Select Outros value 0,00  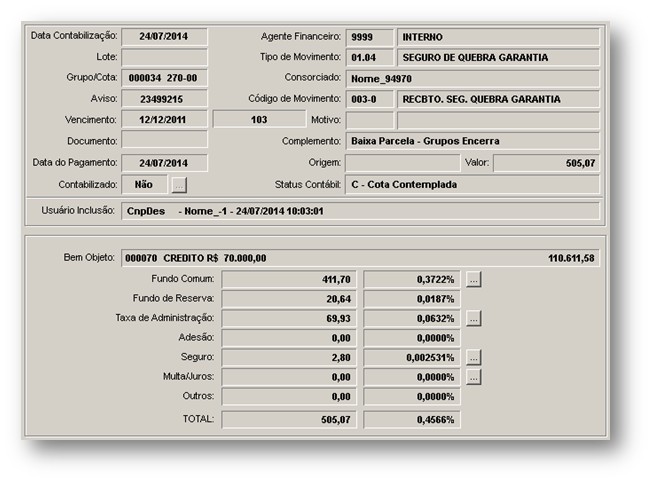(289, 397)
